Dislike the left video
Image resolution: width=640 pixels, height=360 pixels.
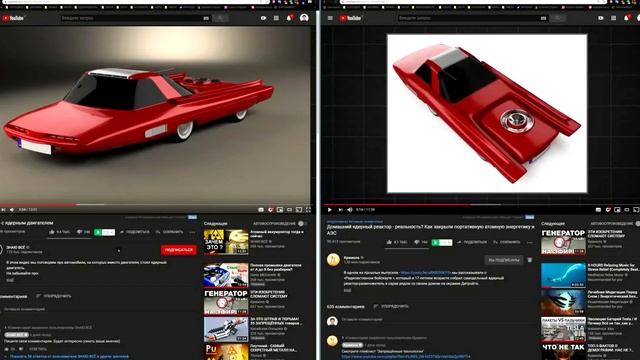(x=84, y=232)
